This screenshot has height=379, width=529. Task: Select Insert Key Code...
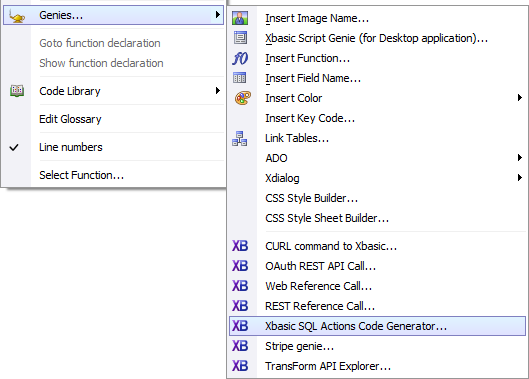coord(377,118)
